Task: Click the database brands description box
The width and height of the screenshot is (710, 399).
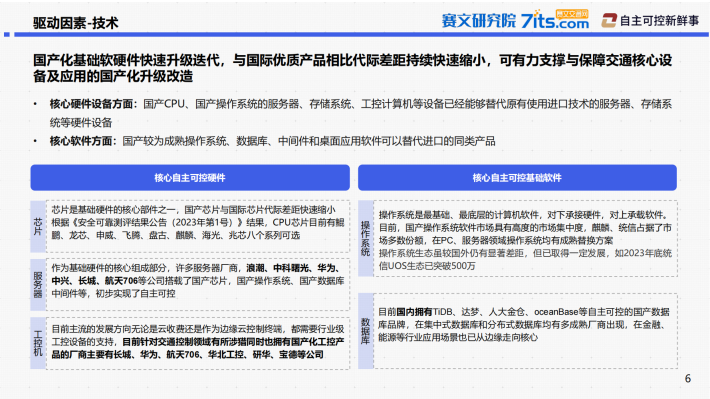Action: click(525, 331)
